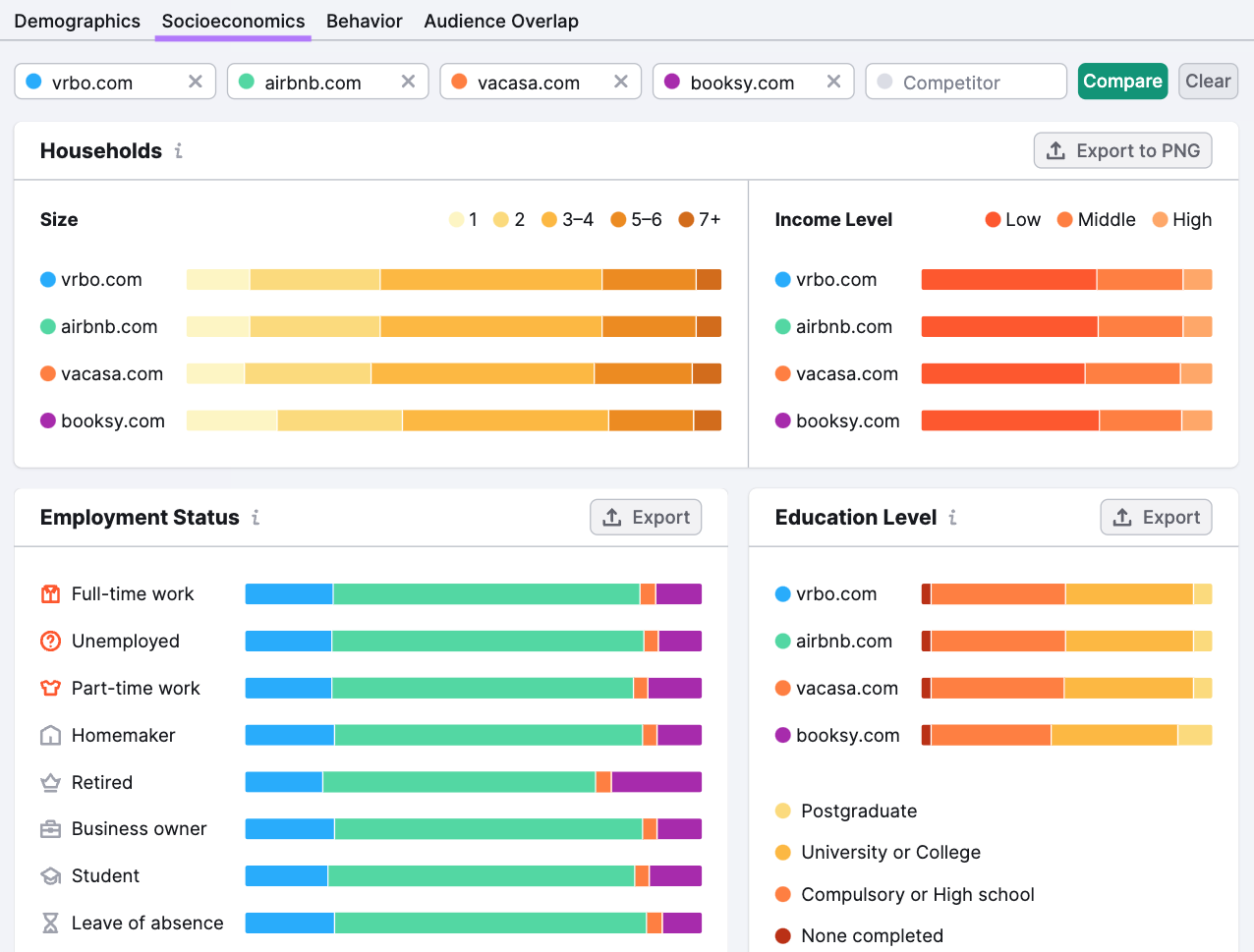The width and height of the screenshot is (1254, 952).
Task: Click the Full-time work briefcase icon
Action: pyautogui.click(x=51, y=593)
